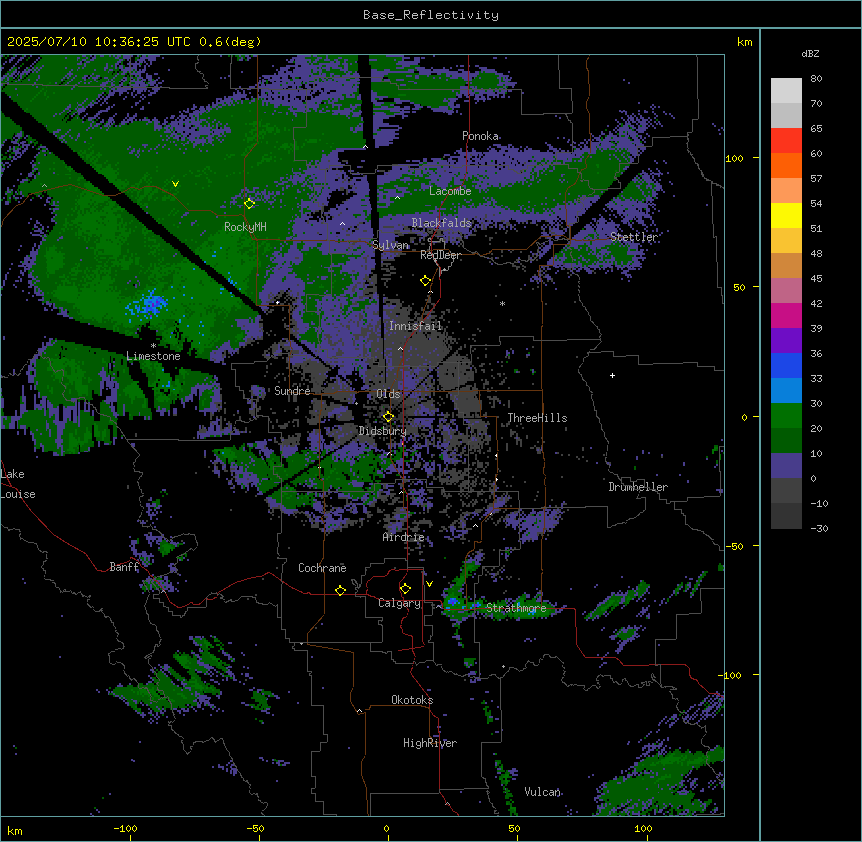Click the blue reflectivity cell west of Strathmore

coord(453,602)
